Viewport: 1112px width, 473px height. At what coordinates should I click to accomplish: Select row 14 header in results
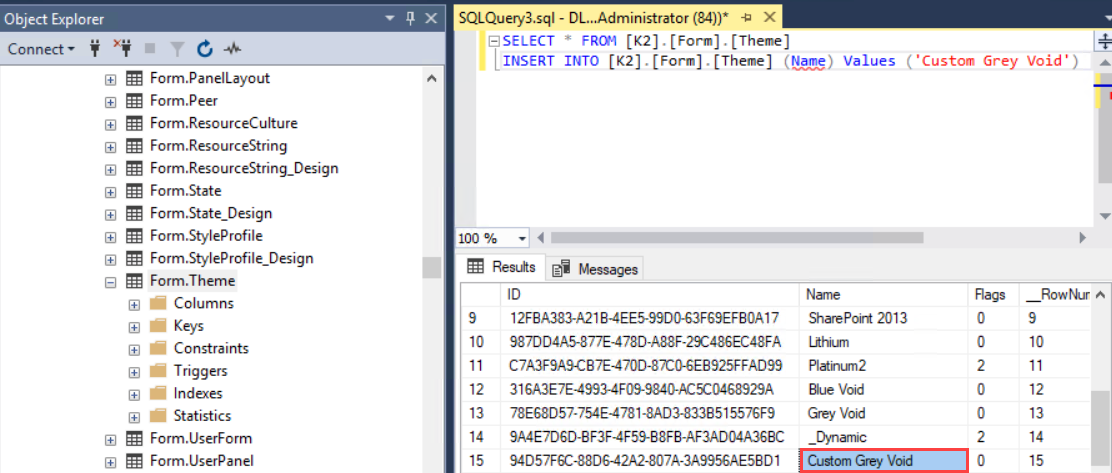coord(482,436)
